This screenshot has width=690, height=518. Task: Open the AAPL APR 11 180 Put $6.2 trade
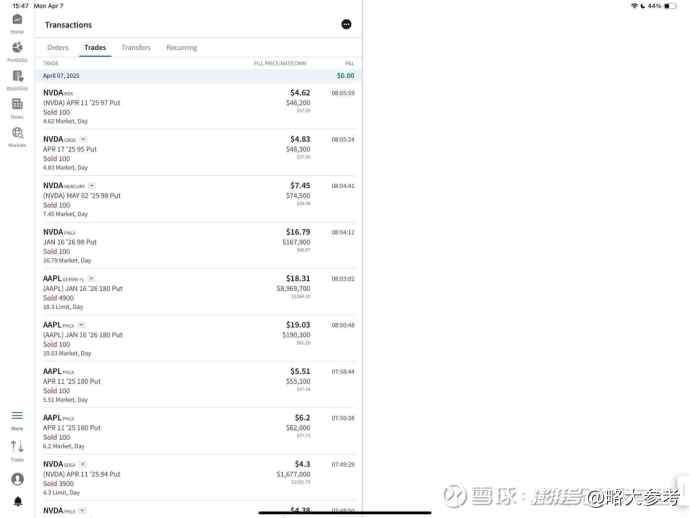coord(198,431)
